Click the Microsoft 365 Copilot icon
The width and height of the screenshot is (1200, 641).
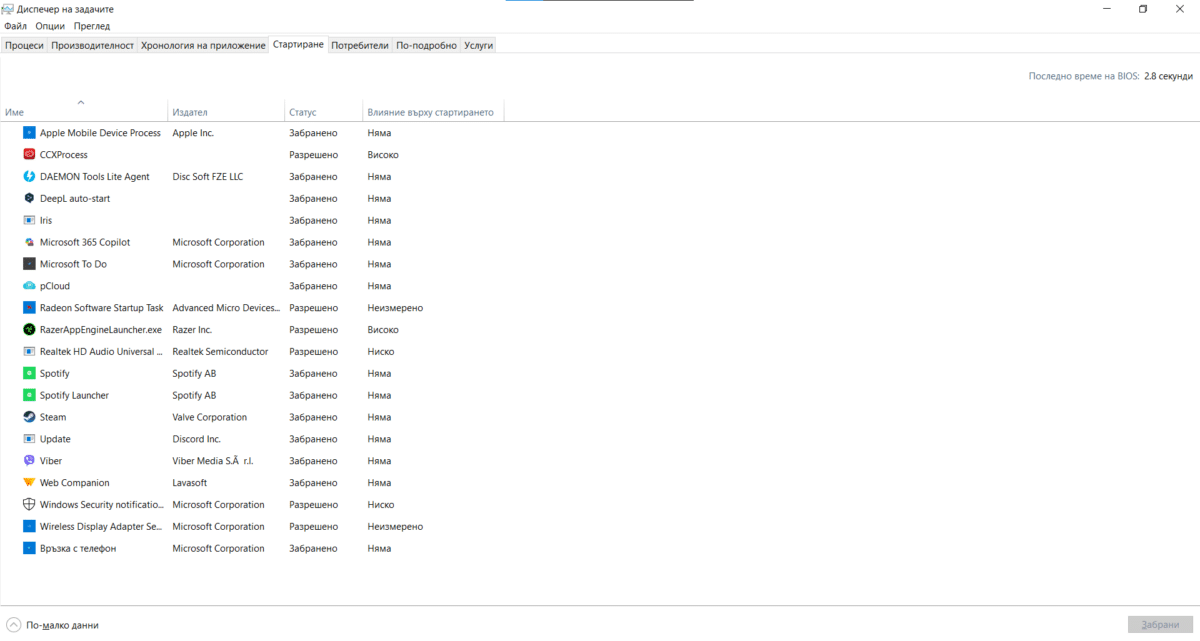pyautogui.click(x=30, y=242)
